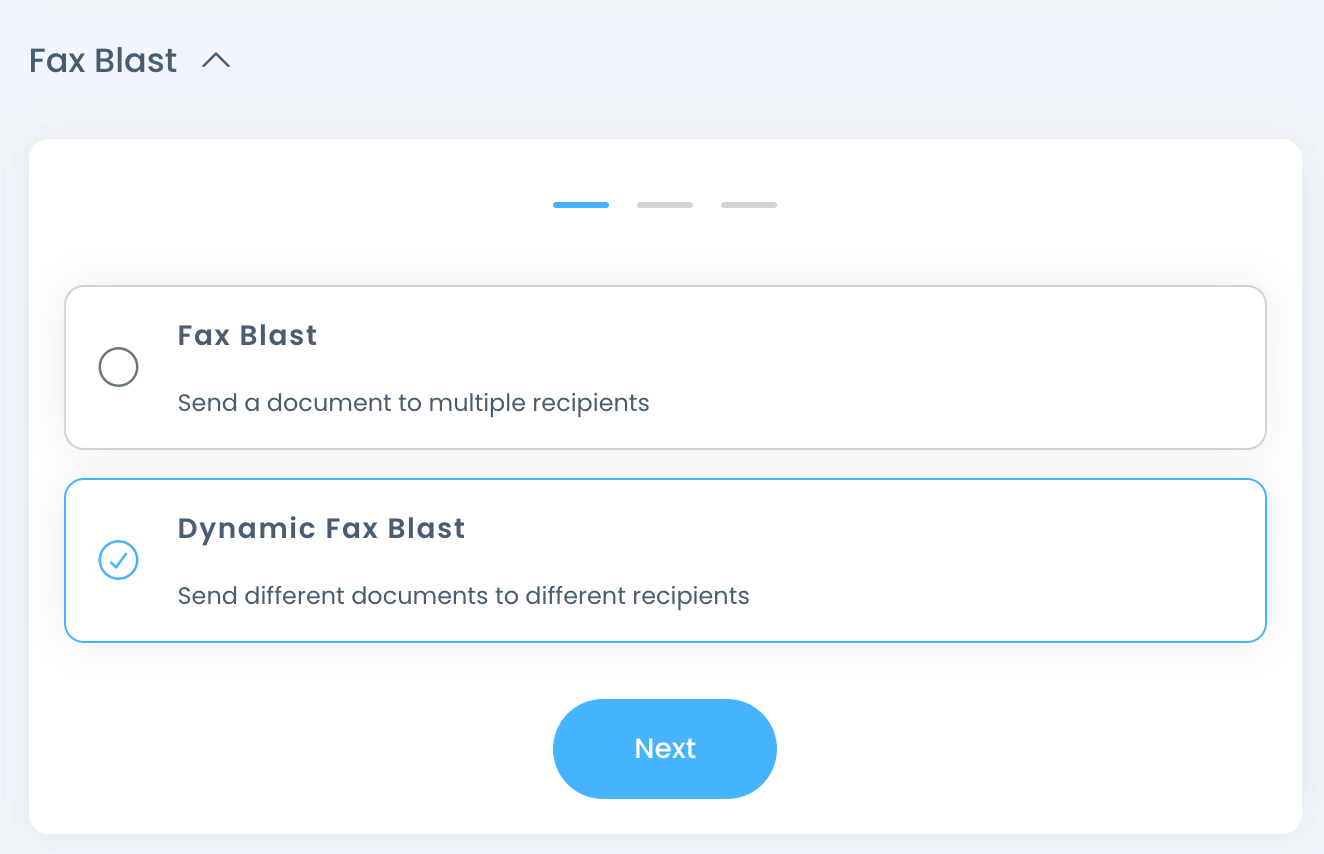
Task: Click the blue checkmark icon in selected option
Action: (x=118, y=560)
